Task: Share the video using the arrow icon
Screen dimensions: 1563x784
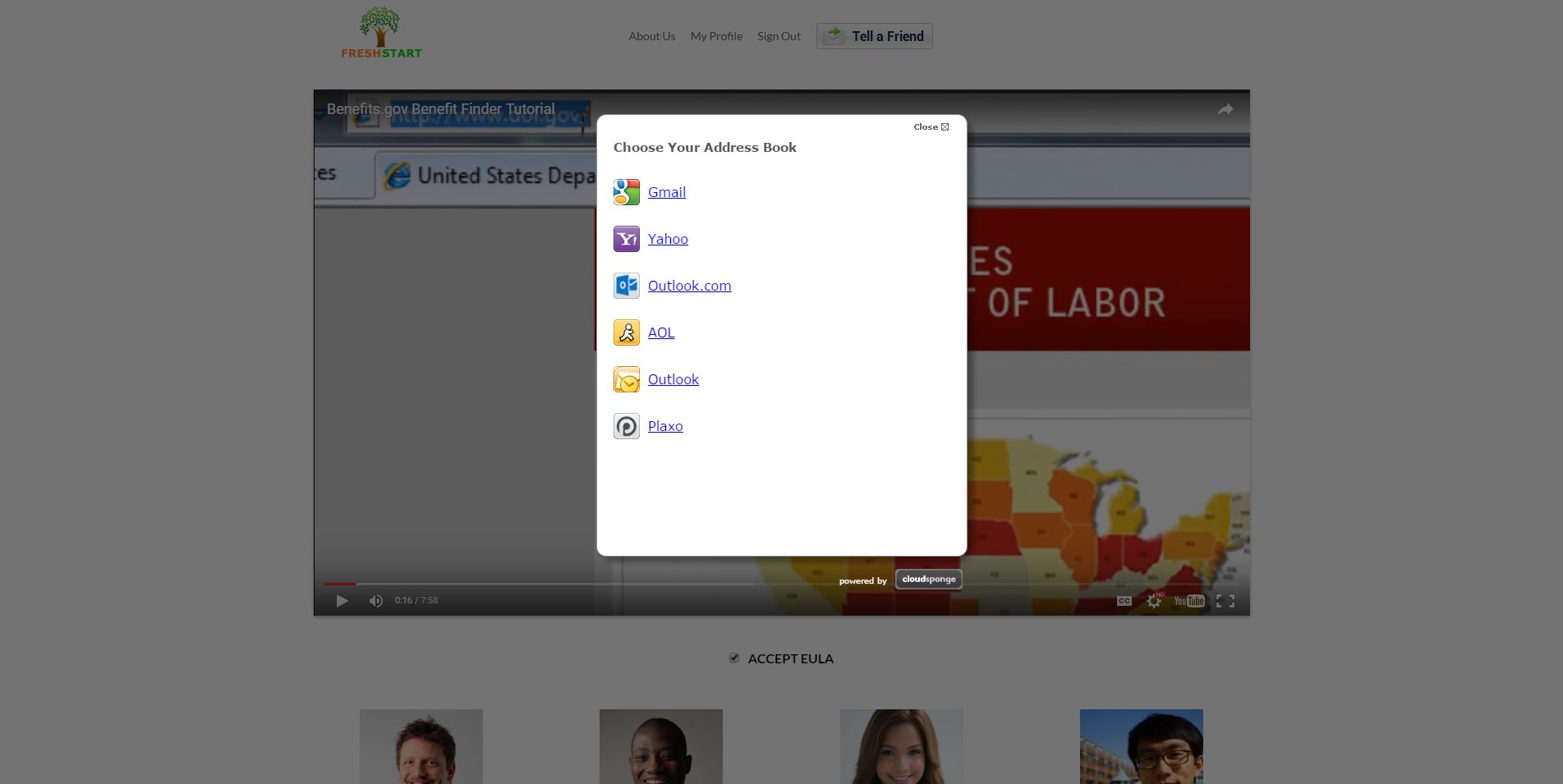Action: [x=1225, y=109]
